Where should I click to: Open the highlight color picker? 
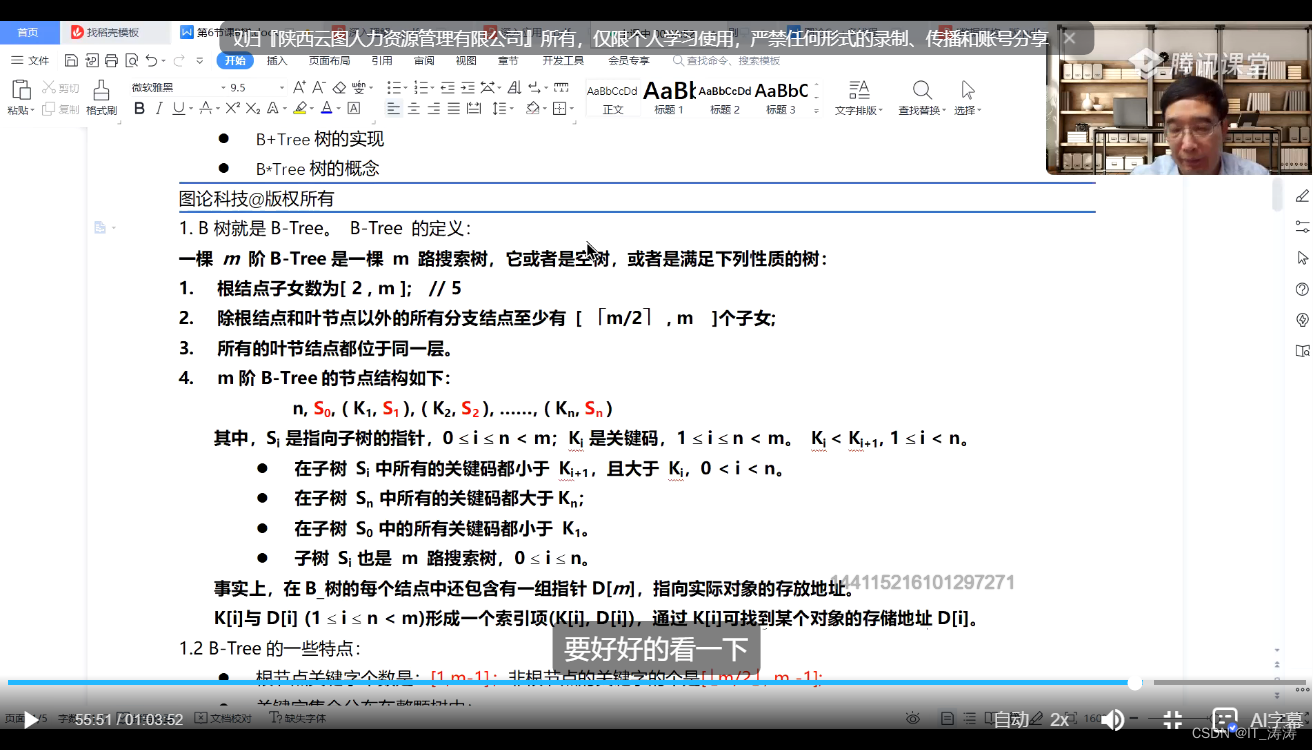click(x=300, y=108)
